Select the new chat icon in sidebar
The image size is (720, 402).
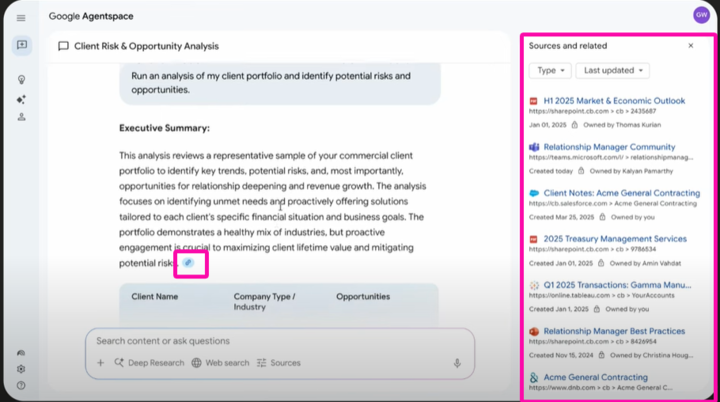22,45
